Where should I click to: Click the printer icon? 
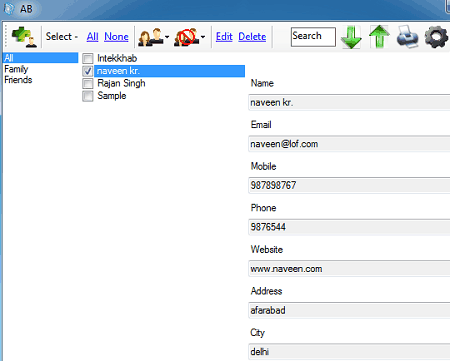[x=407, y=37]
